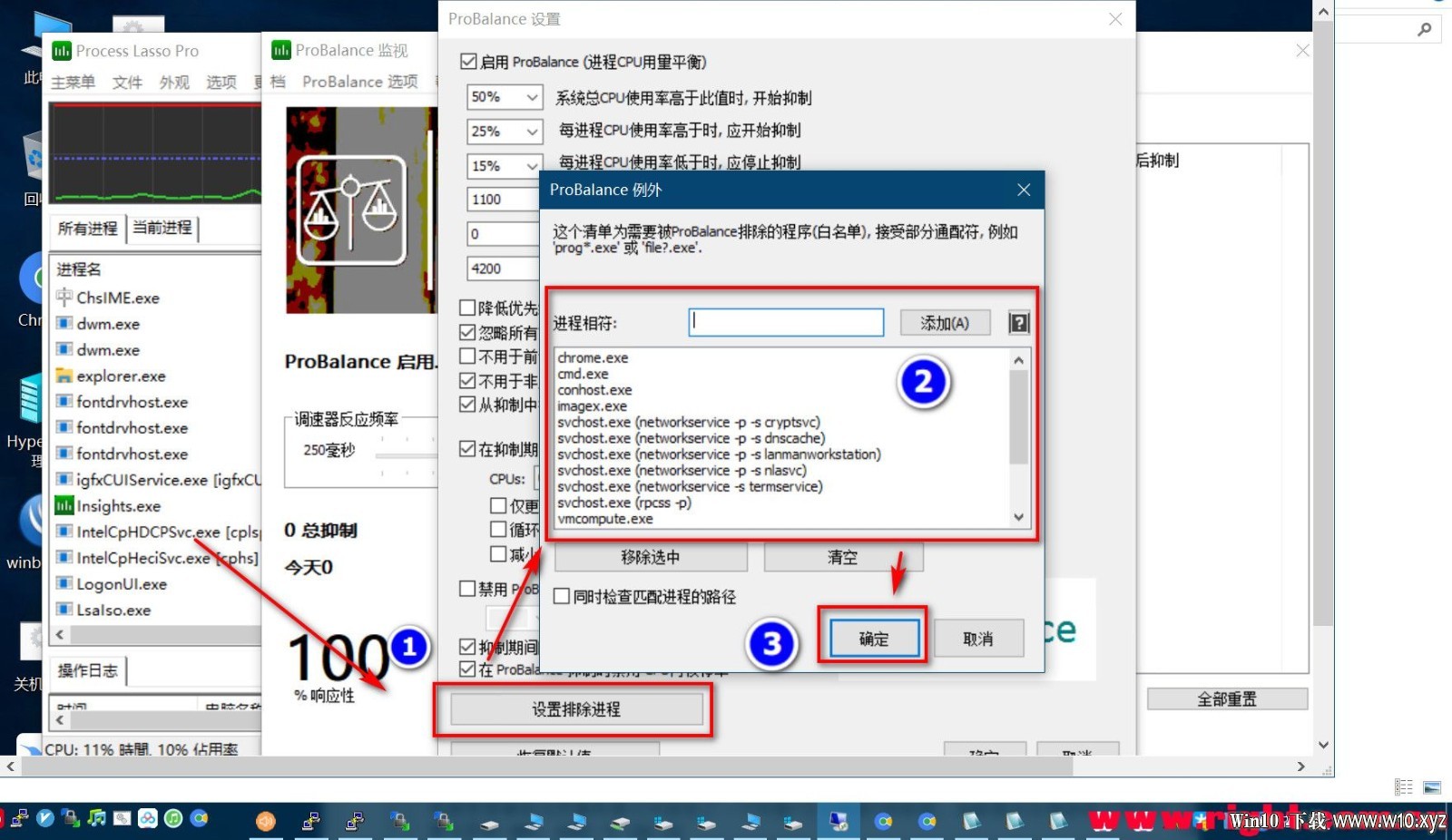Toggle the 降低优先 checkbox

pos(468,308)
